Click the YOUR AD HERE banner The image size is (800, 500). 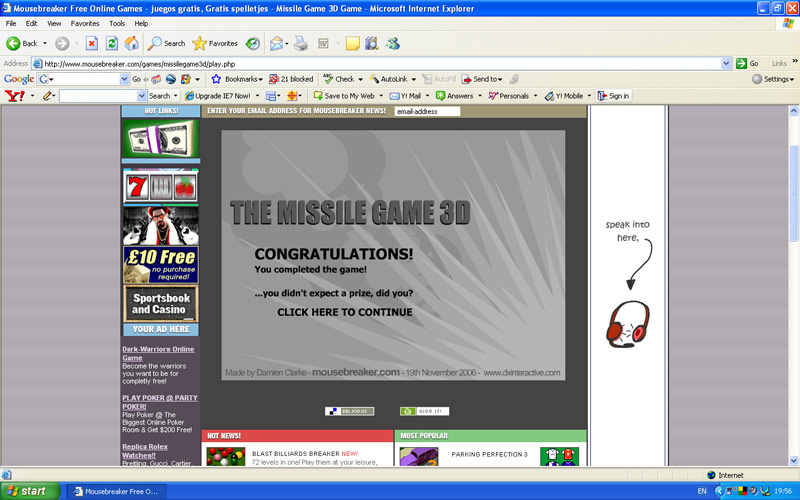click(161, 329)
